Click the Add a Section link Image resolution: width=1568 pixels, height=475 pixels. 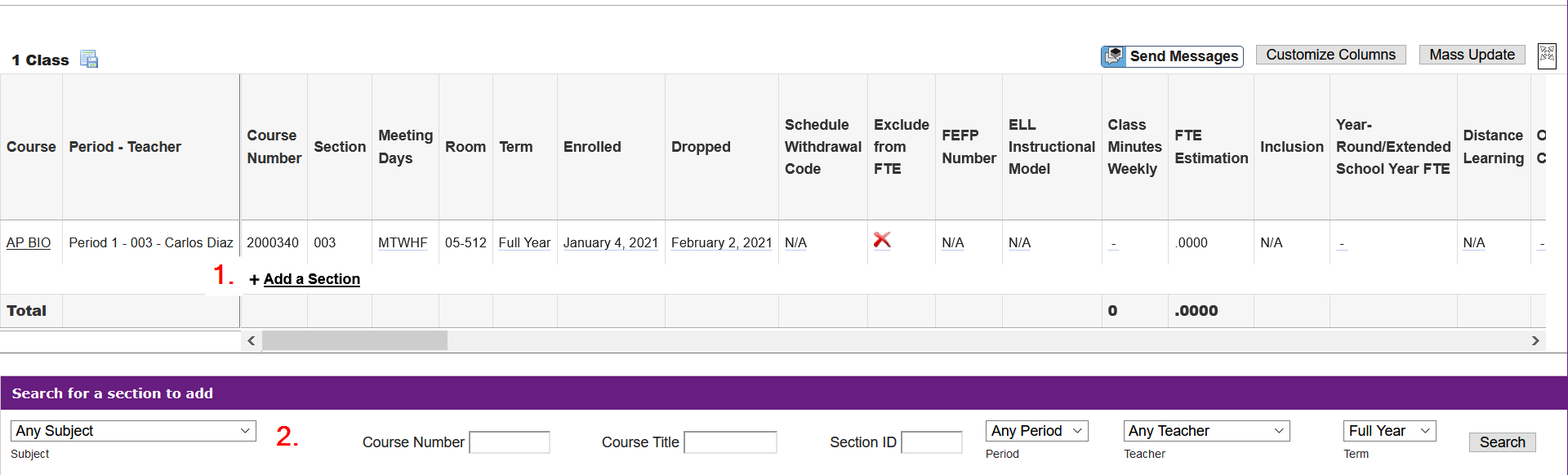click(x=311, y=279)
